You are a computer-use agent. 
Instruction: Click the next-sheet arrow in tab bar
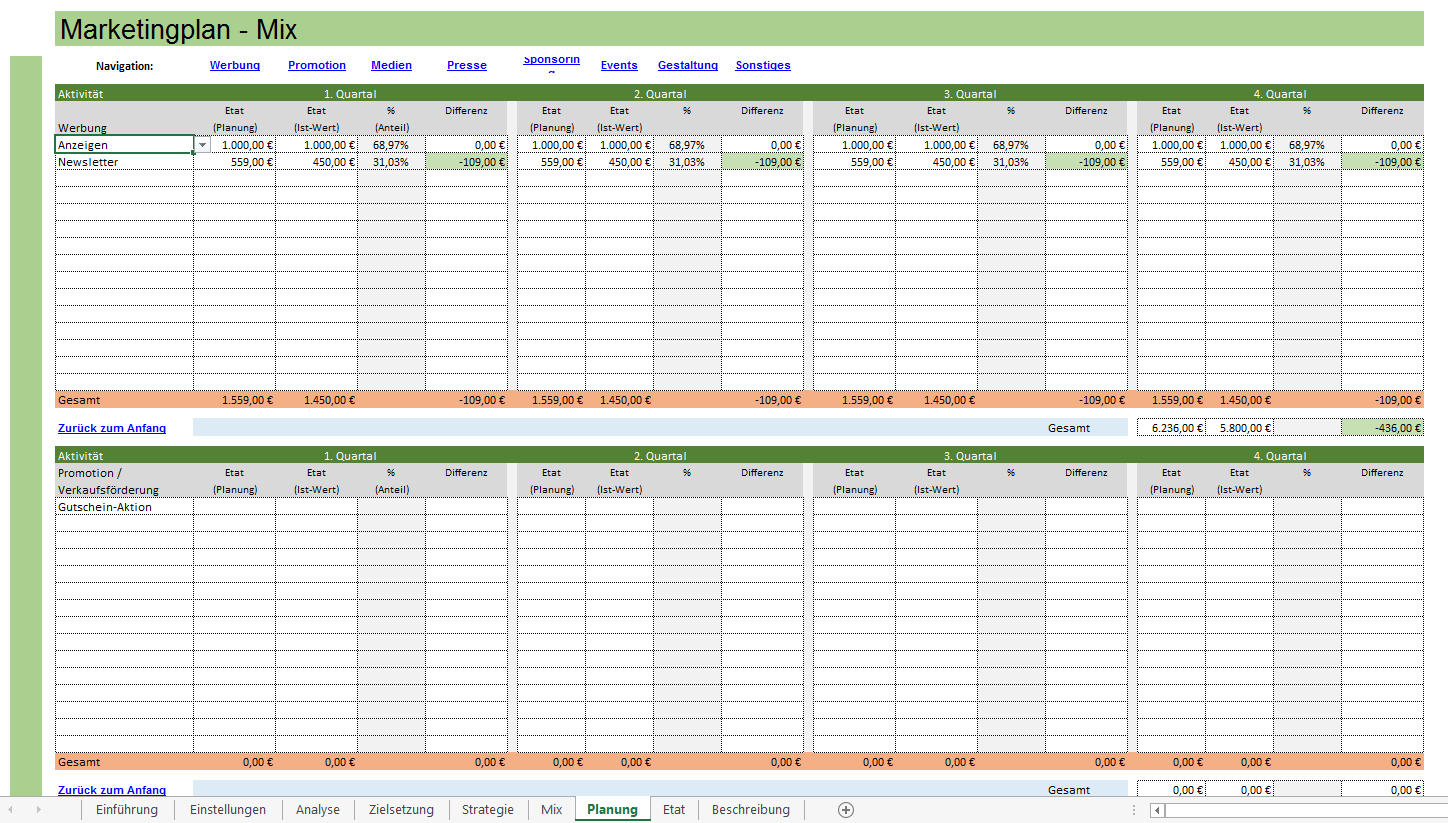(39, 810)
